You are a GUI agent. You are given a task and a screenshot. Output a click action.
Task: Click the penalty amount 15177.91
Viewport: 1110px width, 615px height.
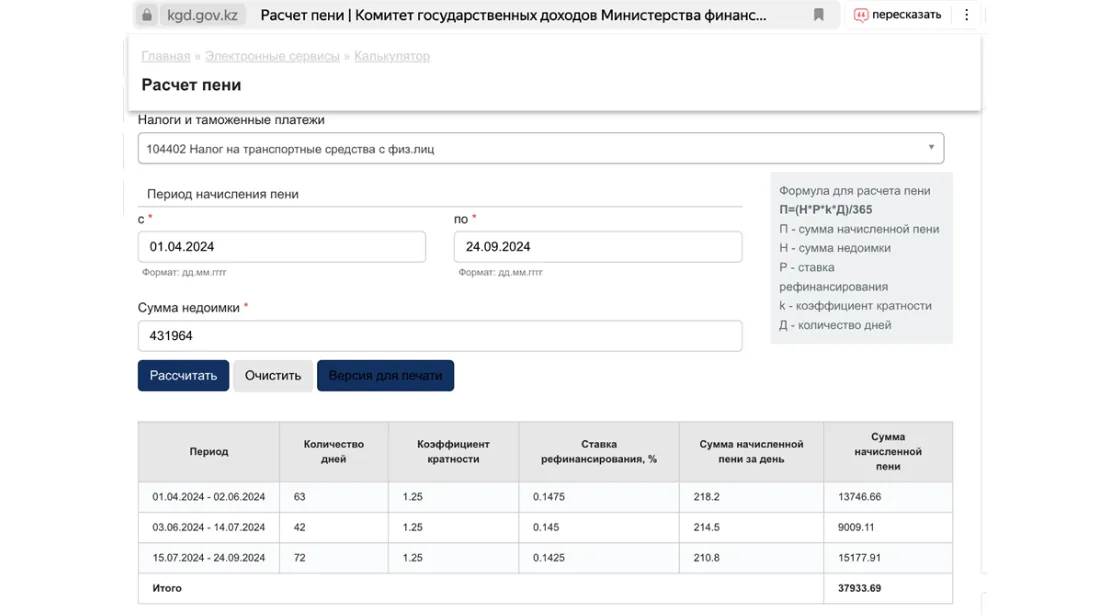[x=859, y=558]
